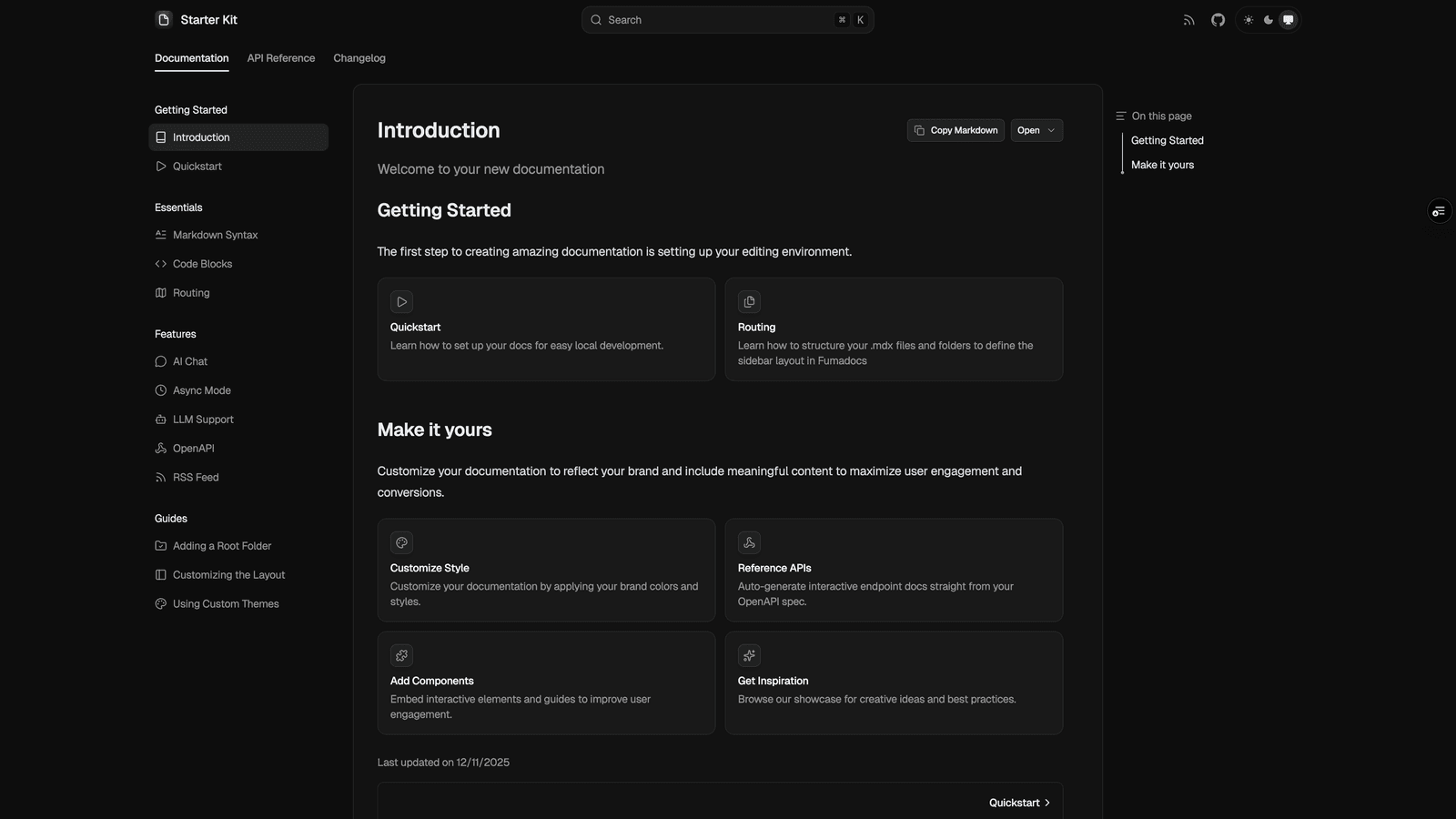Switch to dark theme moon icon
The image size is (1456, 819).
click(1269, 20)
